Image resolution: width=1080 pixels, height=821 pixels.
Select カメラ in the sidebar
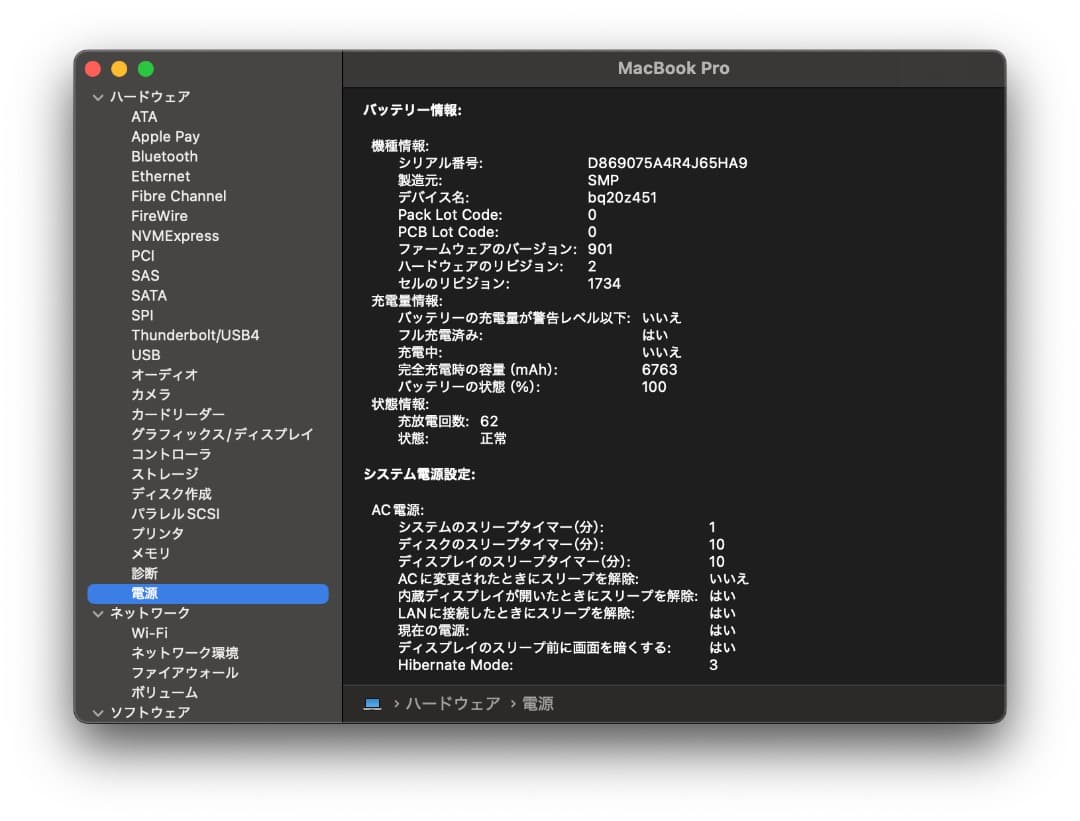[x=151, y=395]
